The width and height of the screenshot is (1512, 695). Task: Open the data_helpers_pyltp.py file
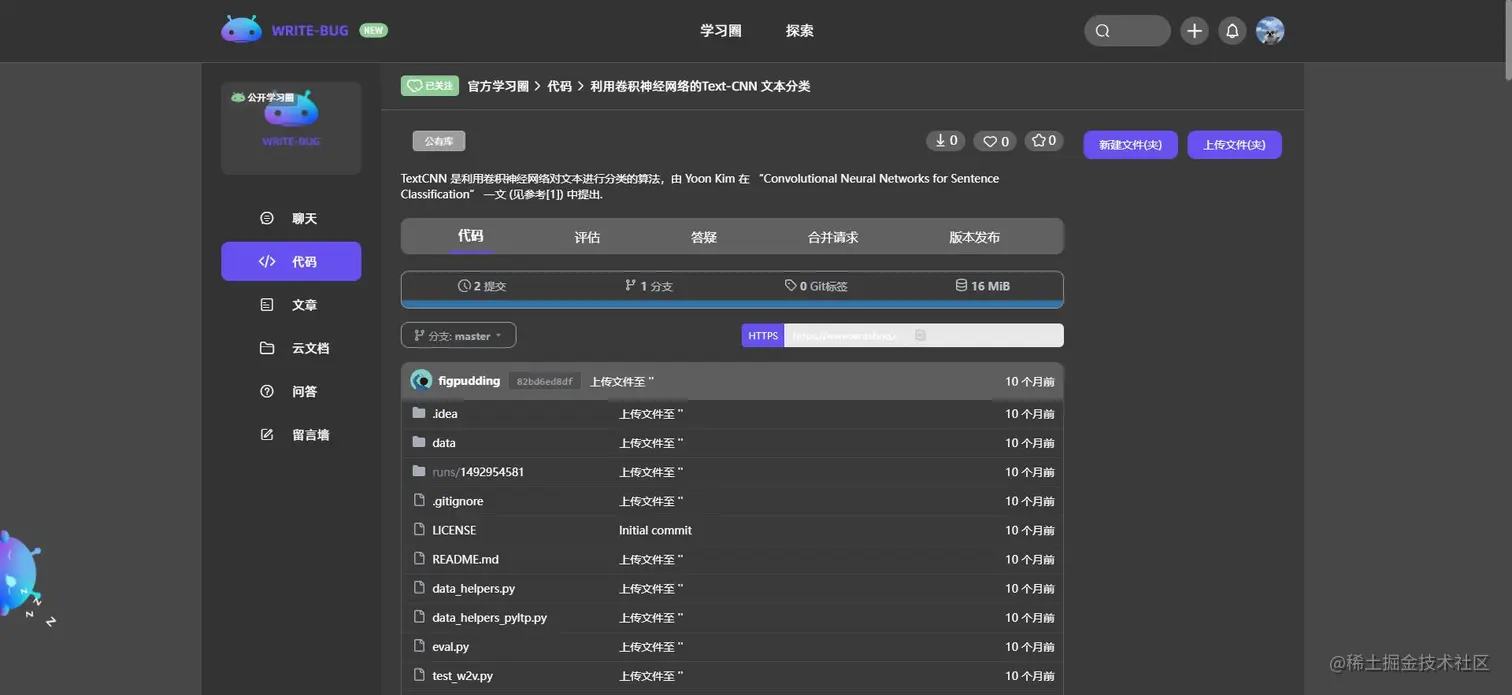tap(490, 617)
